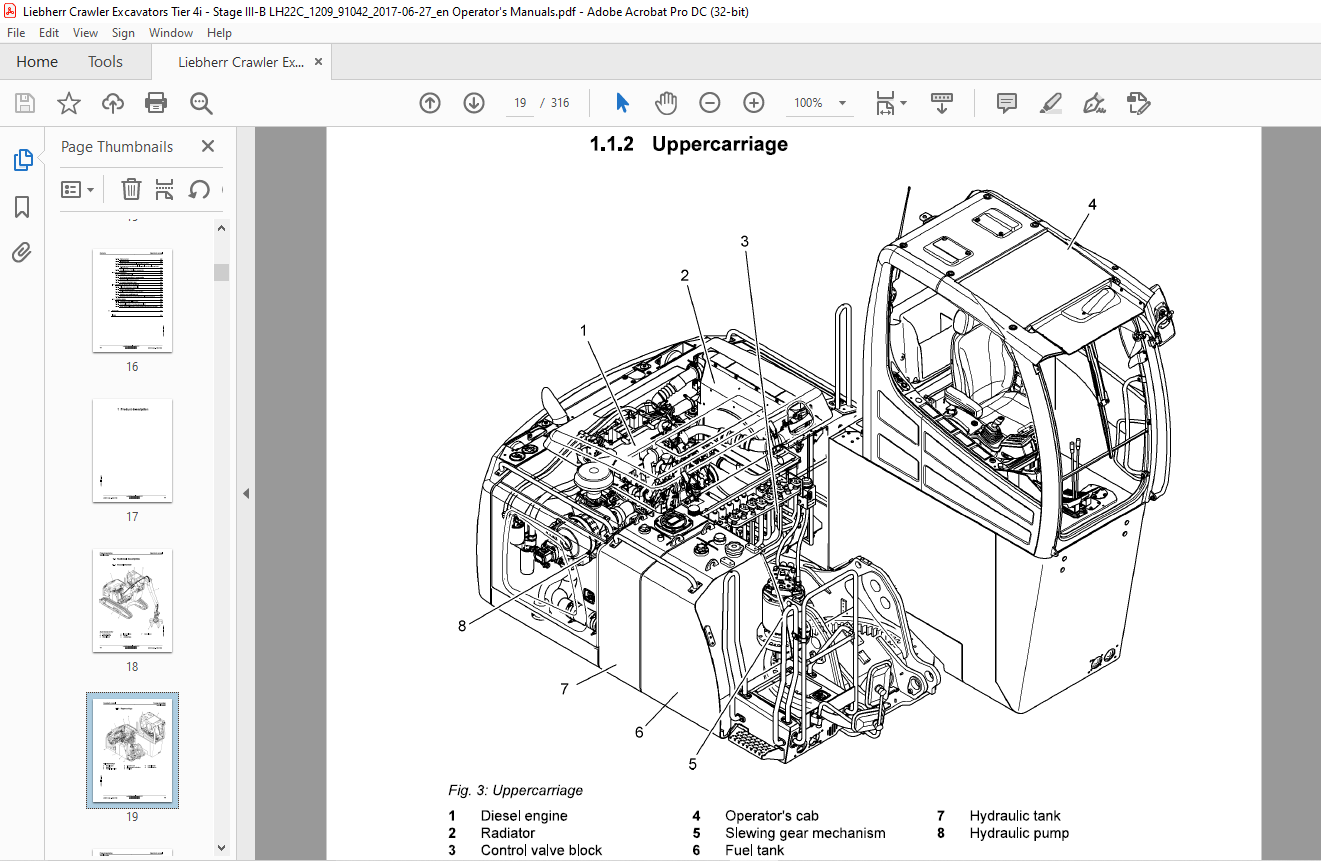Select page 16 thumbnail
This screenshot has width=1321, height=861.
(132, 301)
